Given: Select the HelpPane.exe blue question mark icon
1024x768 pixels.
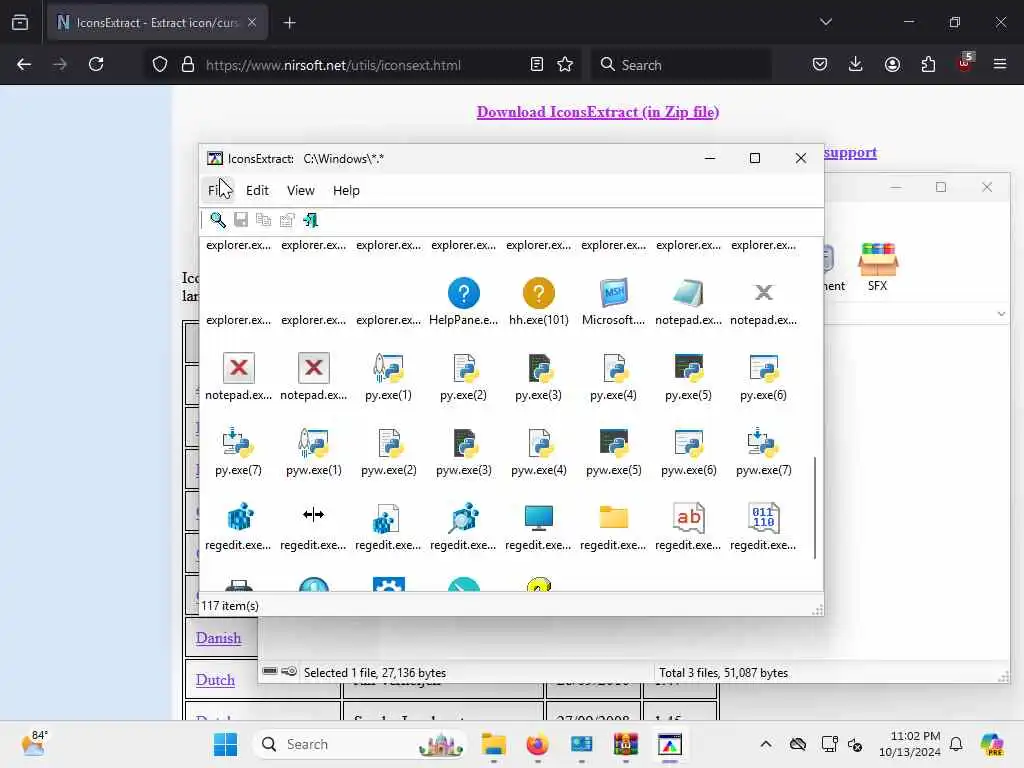Looking at the screenshot, I should pos(464,293).
